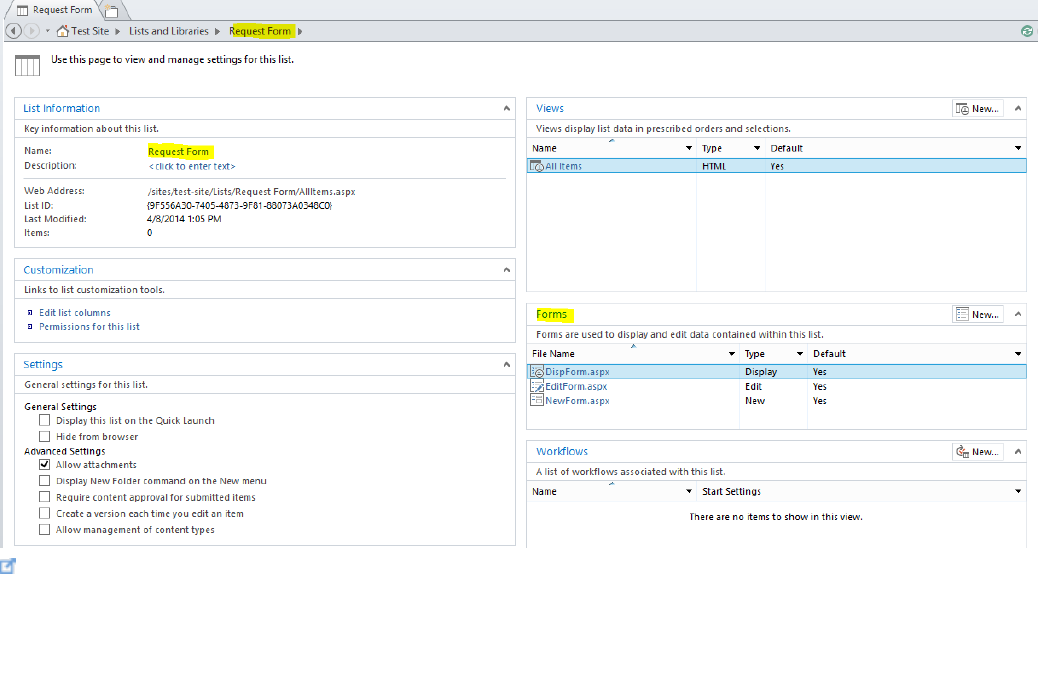Image resolution: width=1038 pixels, height=682 pixels.
Task: Expand arrow after Test Site breadcrumb
Action: coord(117,31)
